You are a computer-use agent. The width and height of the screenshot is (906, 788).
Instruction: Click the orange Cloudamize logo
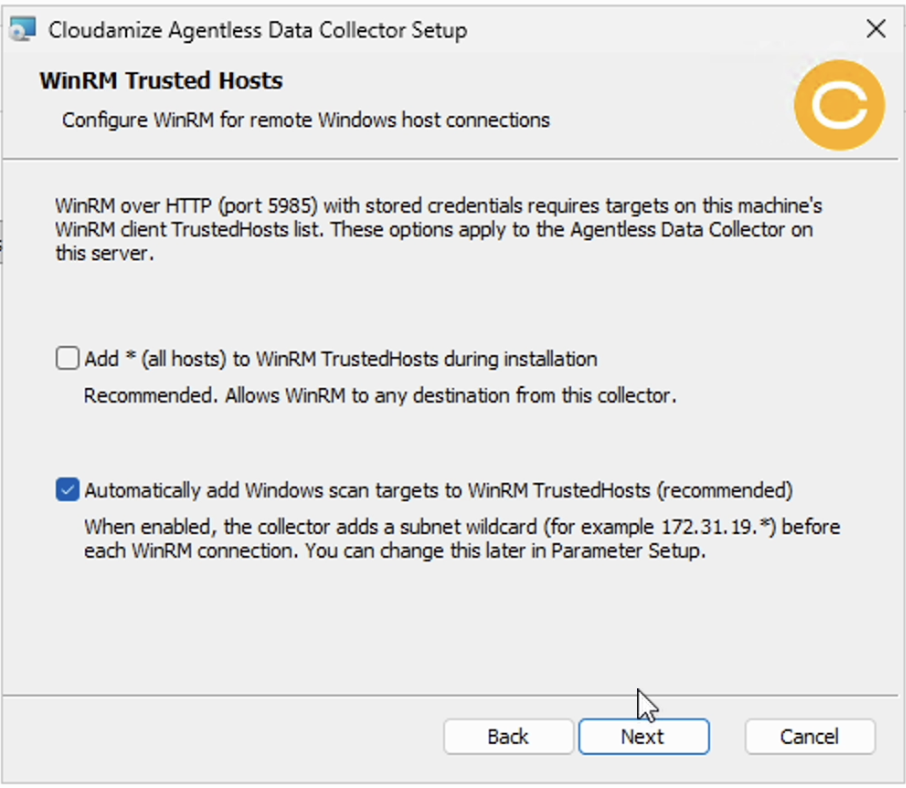[x=839, y=105]
